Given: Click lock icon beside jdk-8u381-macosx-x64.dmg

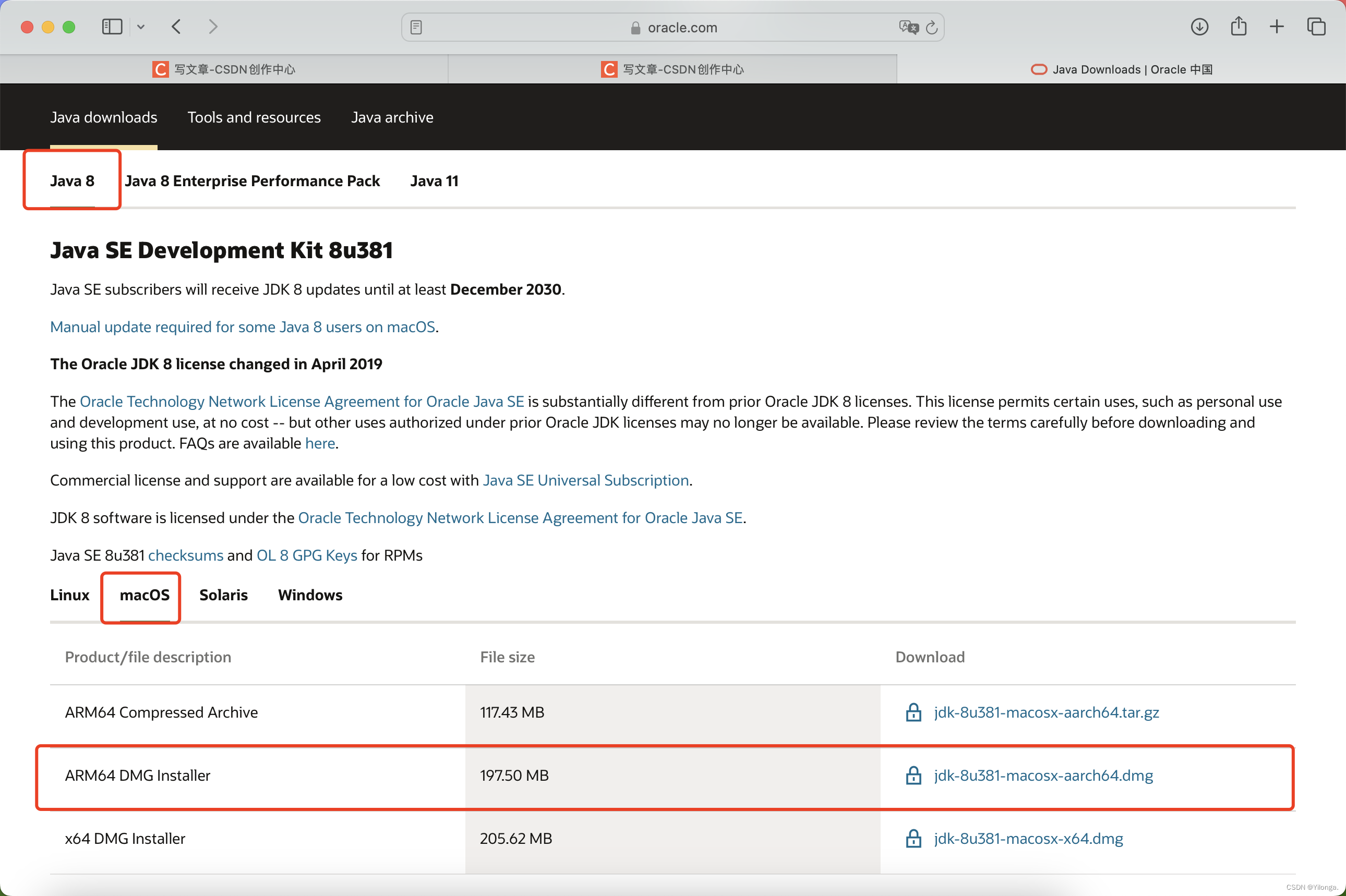Looking at the screenshot, I should pos(914,838).
